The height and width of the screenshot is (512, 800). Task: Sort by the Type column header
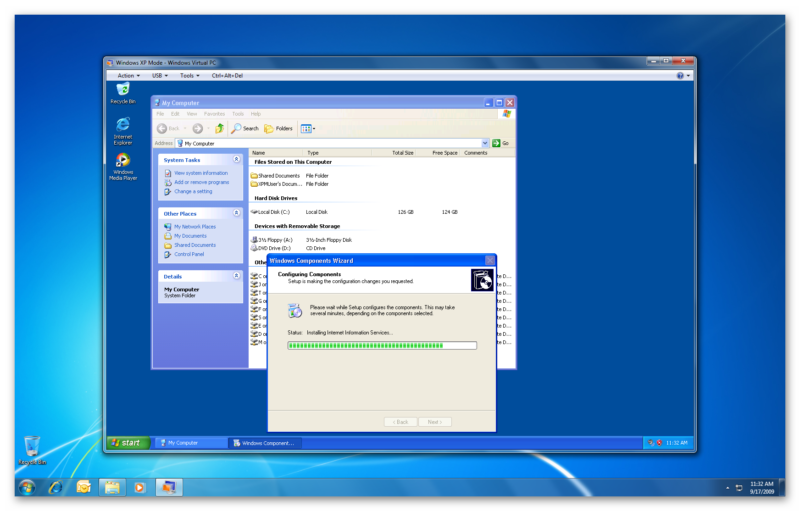(x=337, y=153)
